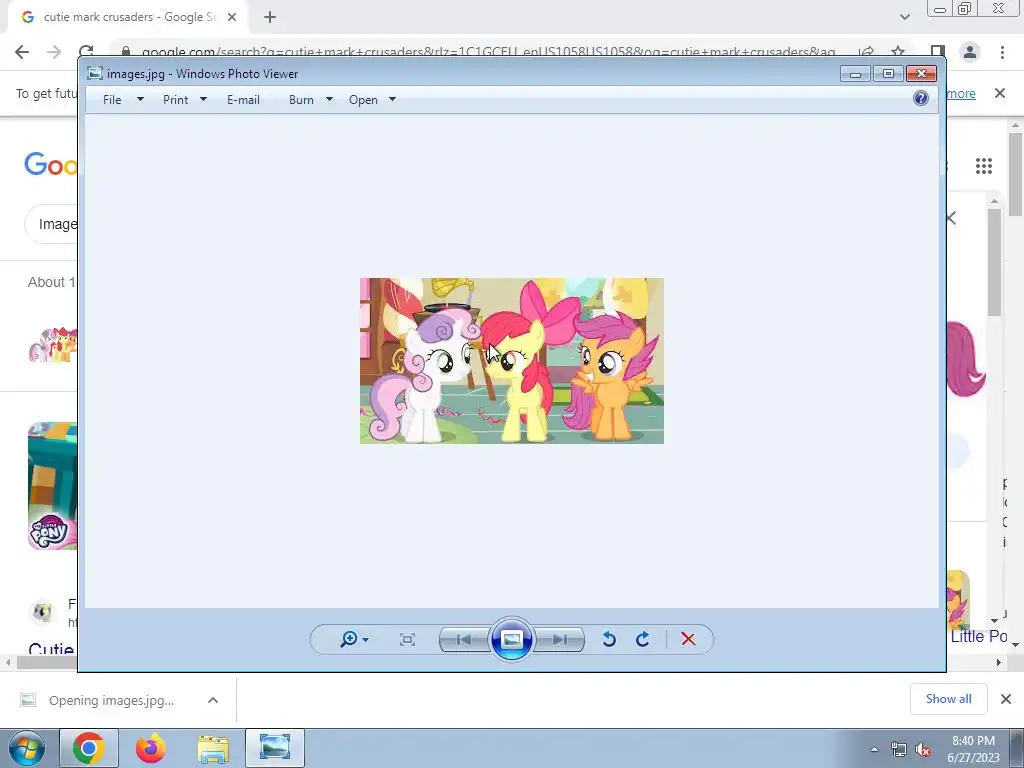The width and height of the screenshot is (1024, 768).
Task: Expand the Open dropdown arrow
Action: 392,100
